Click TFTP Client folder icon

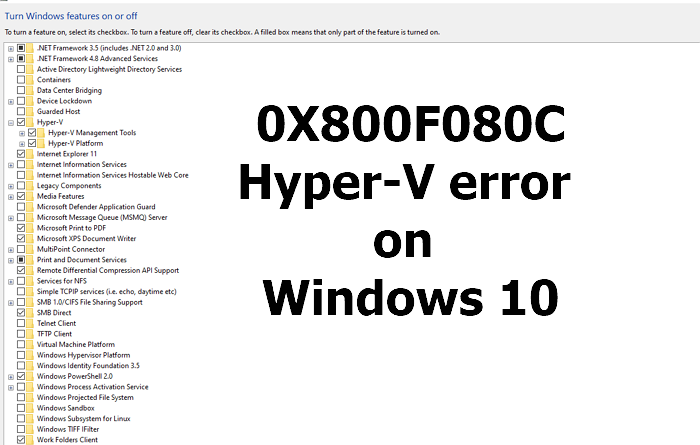pyautogui.click(x=30, y=334)
